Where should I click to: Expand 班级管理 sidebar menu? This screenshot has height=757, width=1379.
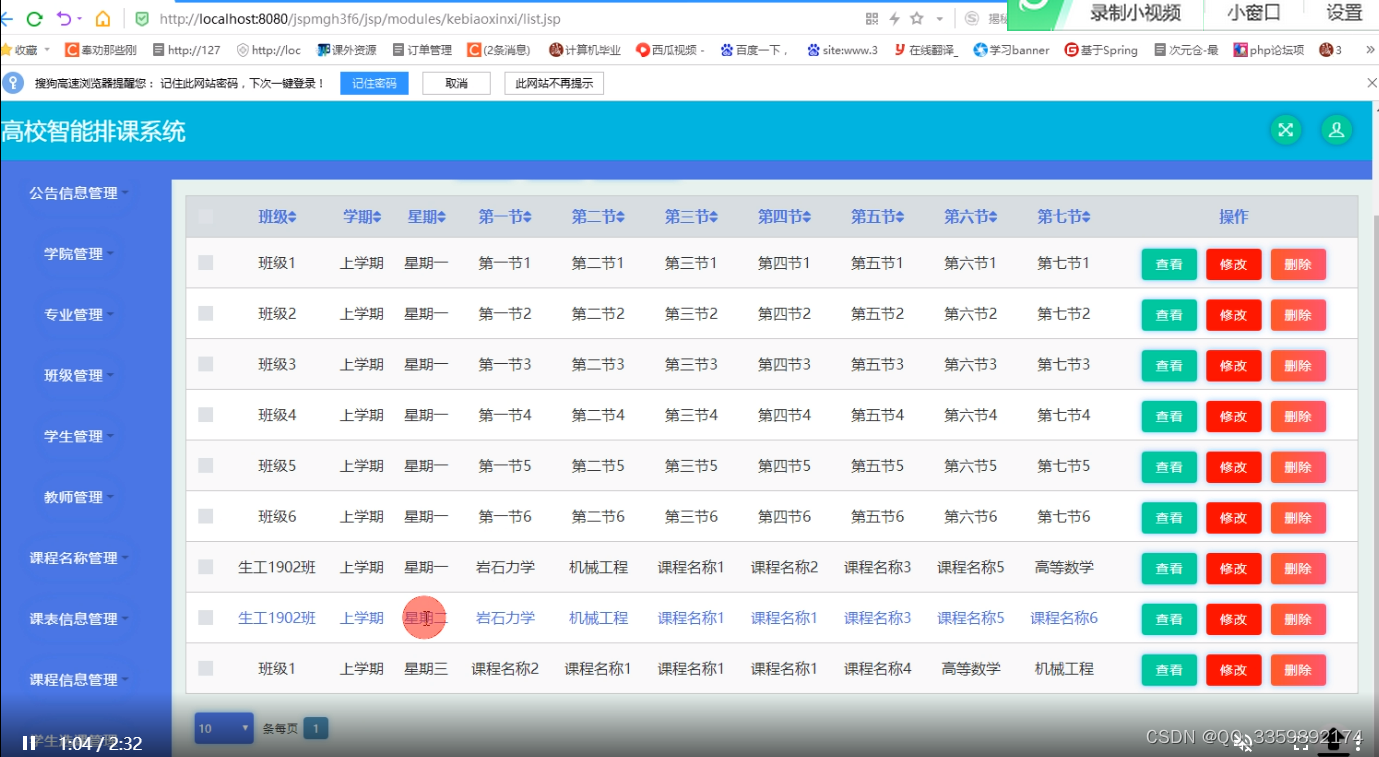click(x=79, y=376)
